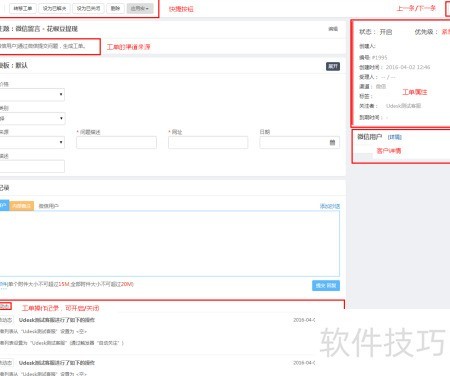Click the follower value Udesk测试客服

click(403, 106)
